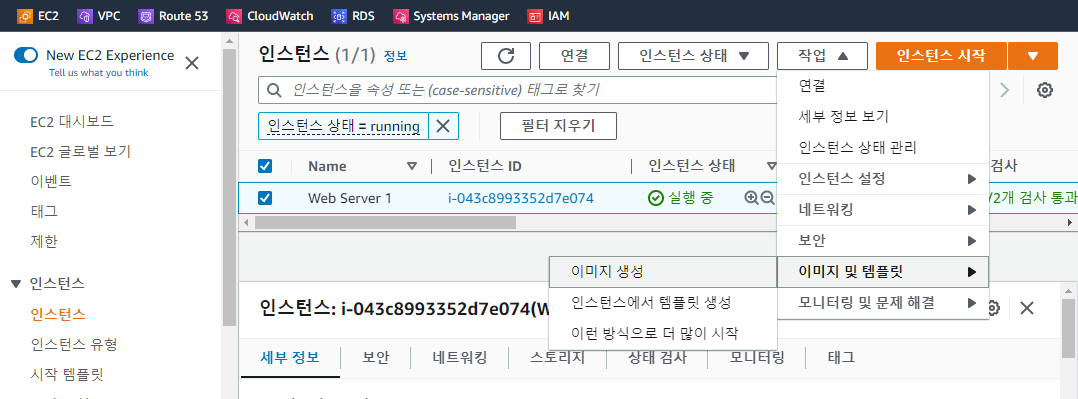1078x399 pixels.
Task: Open the RDS service shortcut icon
Action: coord(339,16)
